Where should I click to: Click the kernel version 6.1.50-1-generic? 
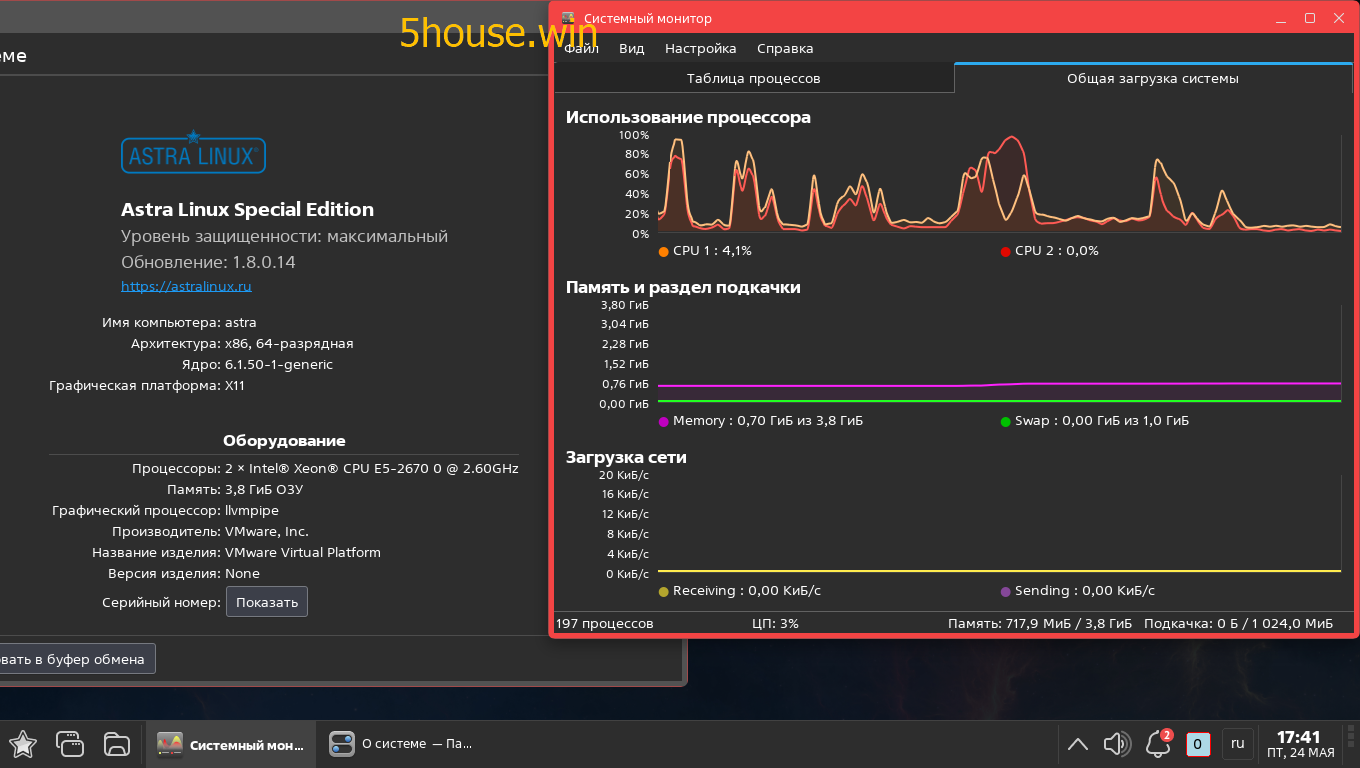click(x=279, y=364)
